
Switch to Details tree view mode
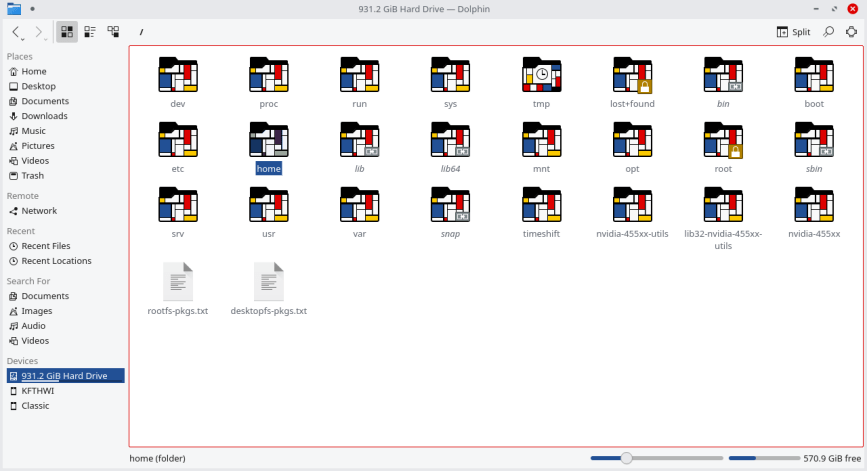click(x=113, y=32)
